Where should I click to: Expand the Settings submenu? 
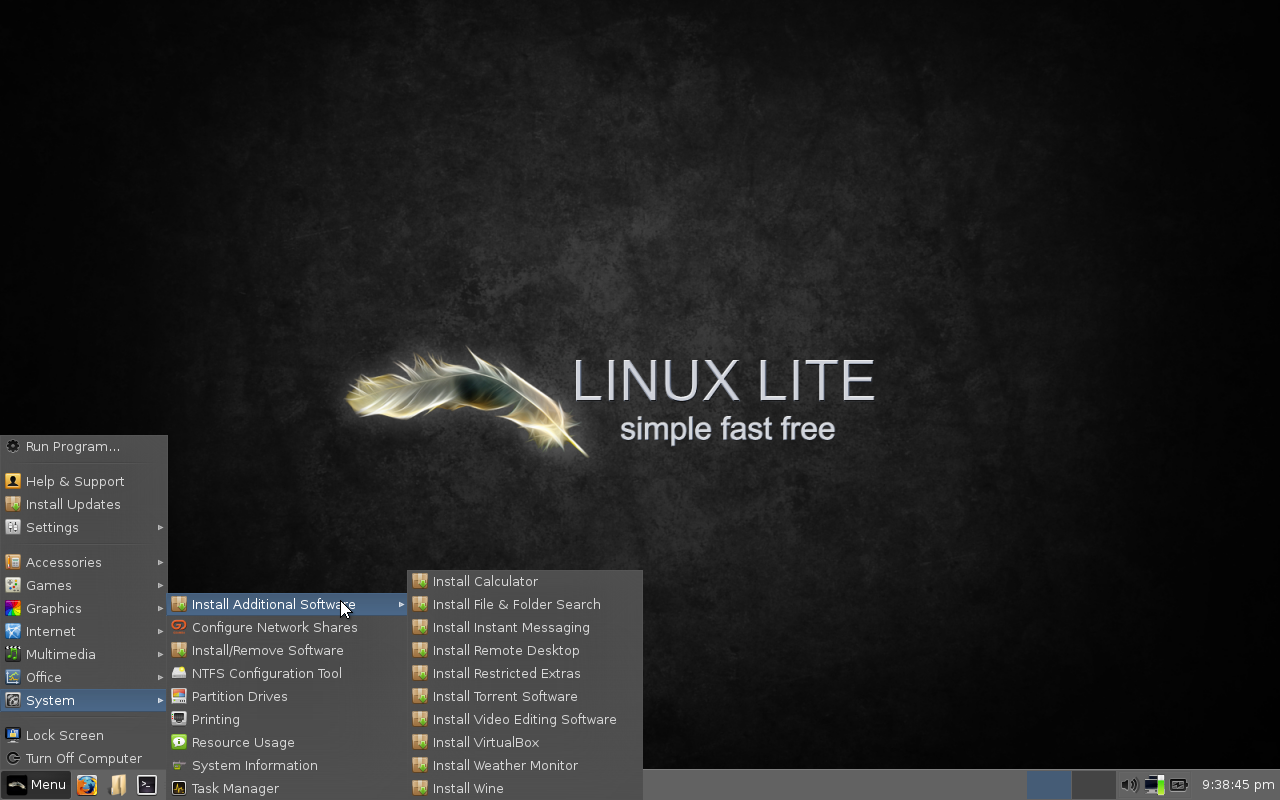coord(84,527)
